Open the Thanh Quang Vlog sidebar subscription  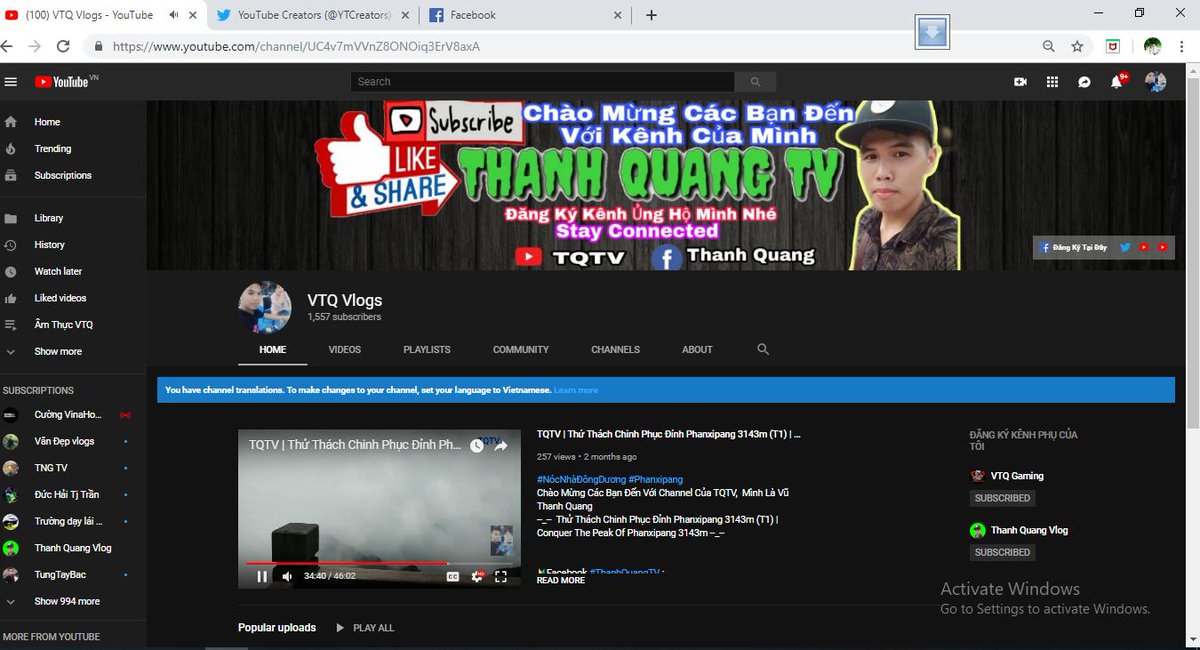point(73,548)
